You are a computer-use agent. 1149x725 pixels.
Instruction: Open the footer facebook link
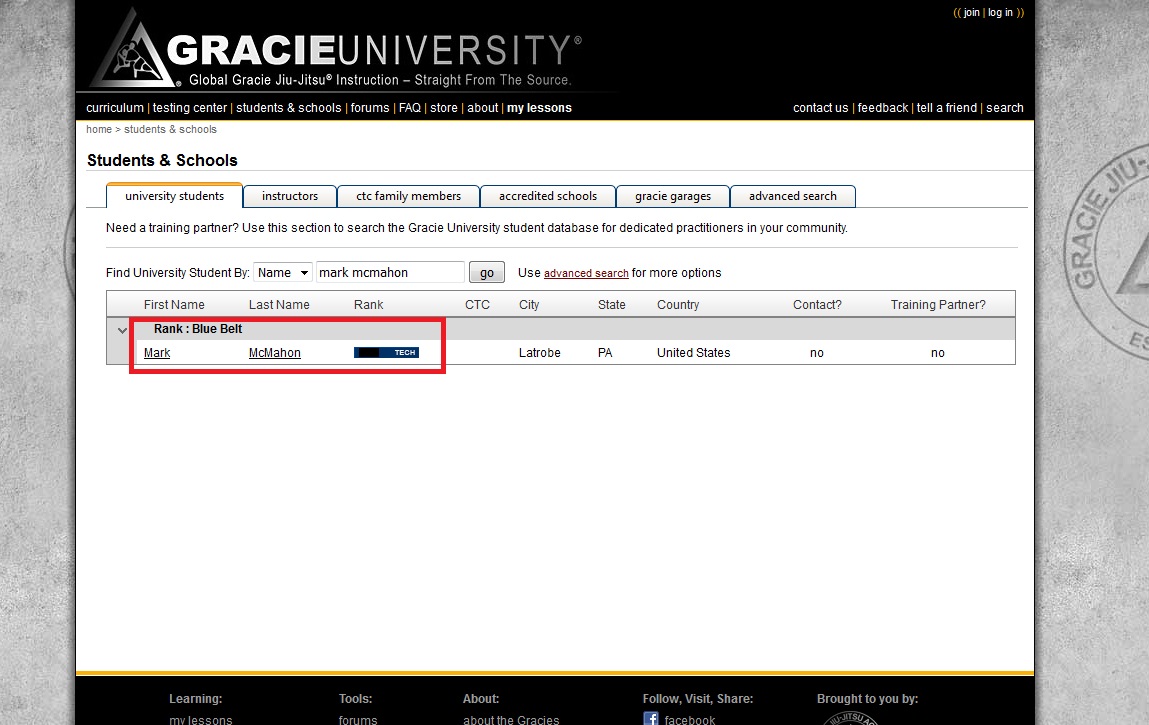(x=690, y=720)
